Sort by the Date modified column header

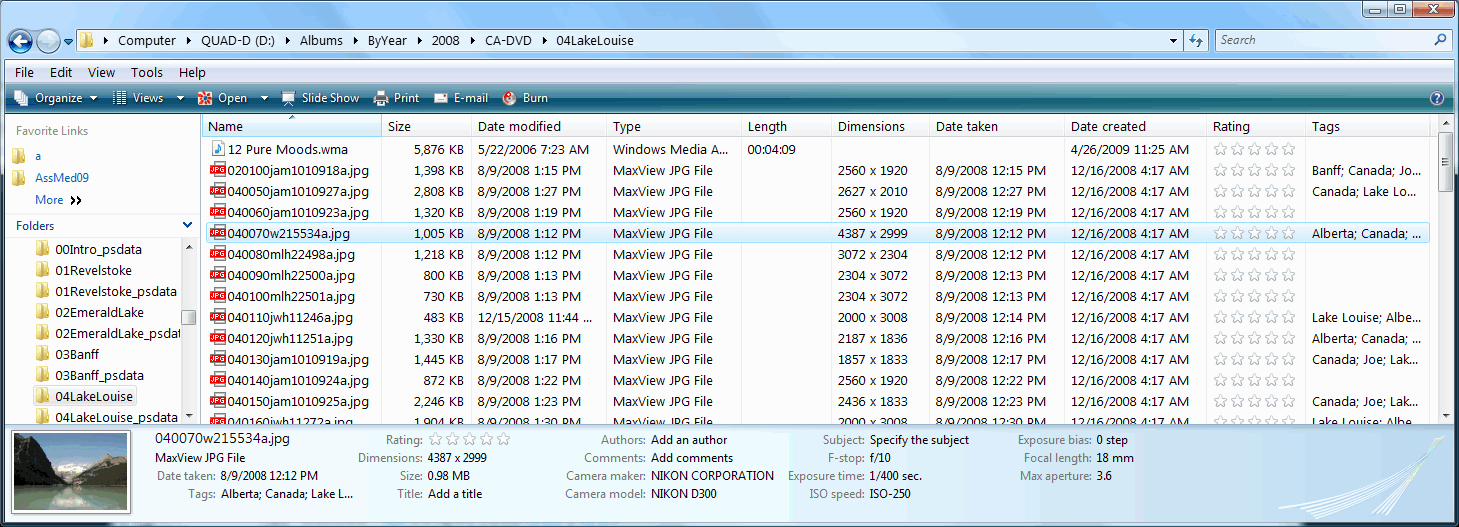tap(539, 126)
